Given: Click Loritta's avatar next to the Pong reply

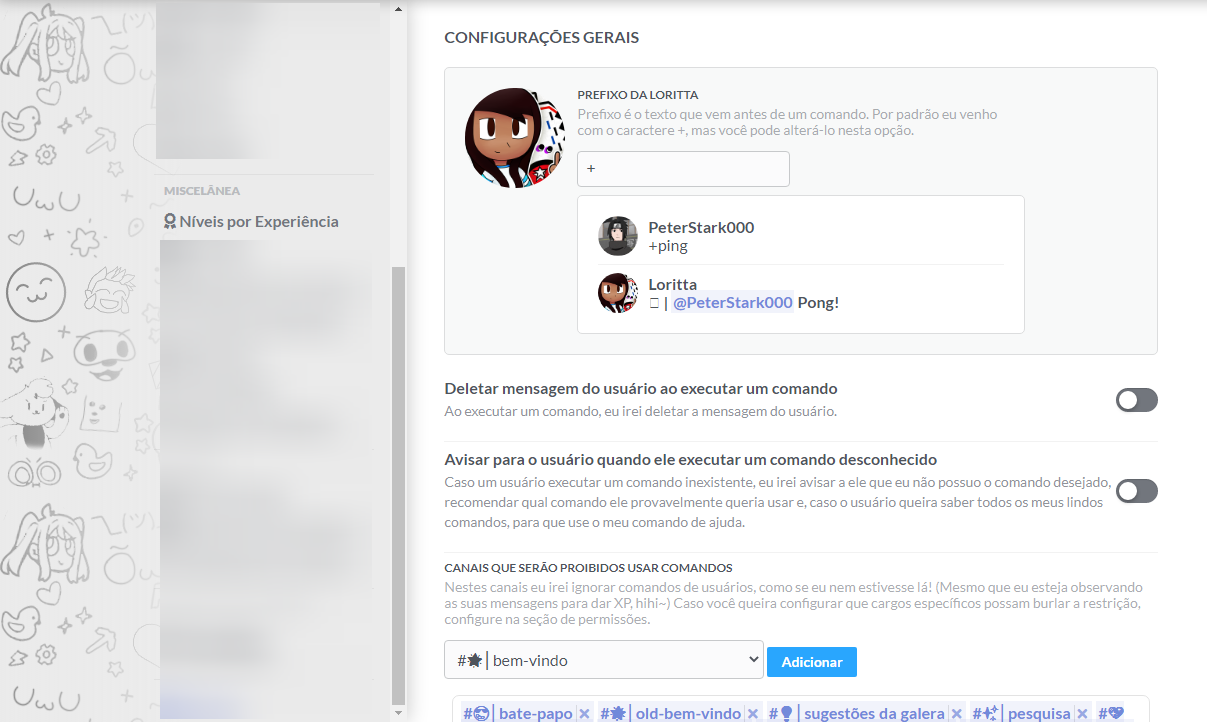Looking at the screenshot, I should coord(617,294).
